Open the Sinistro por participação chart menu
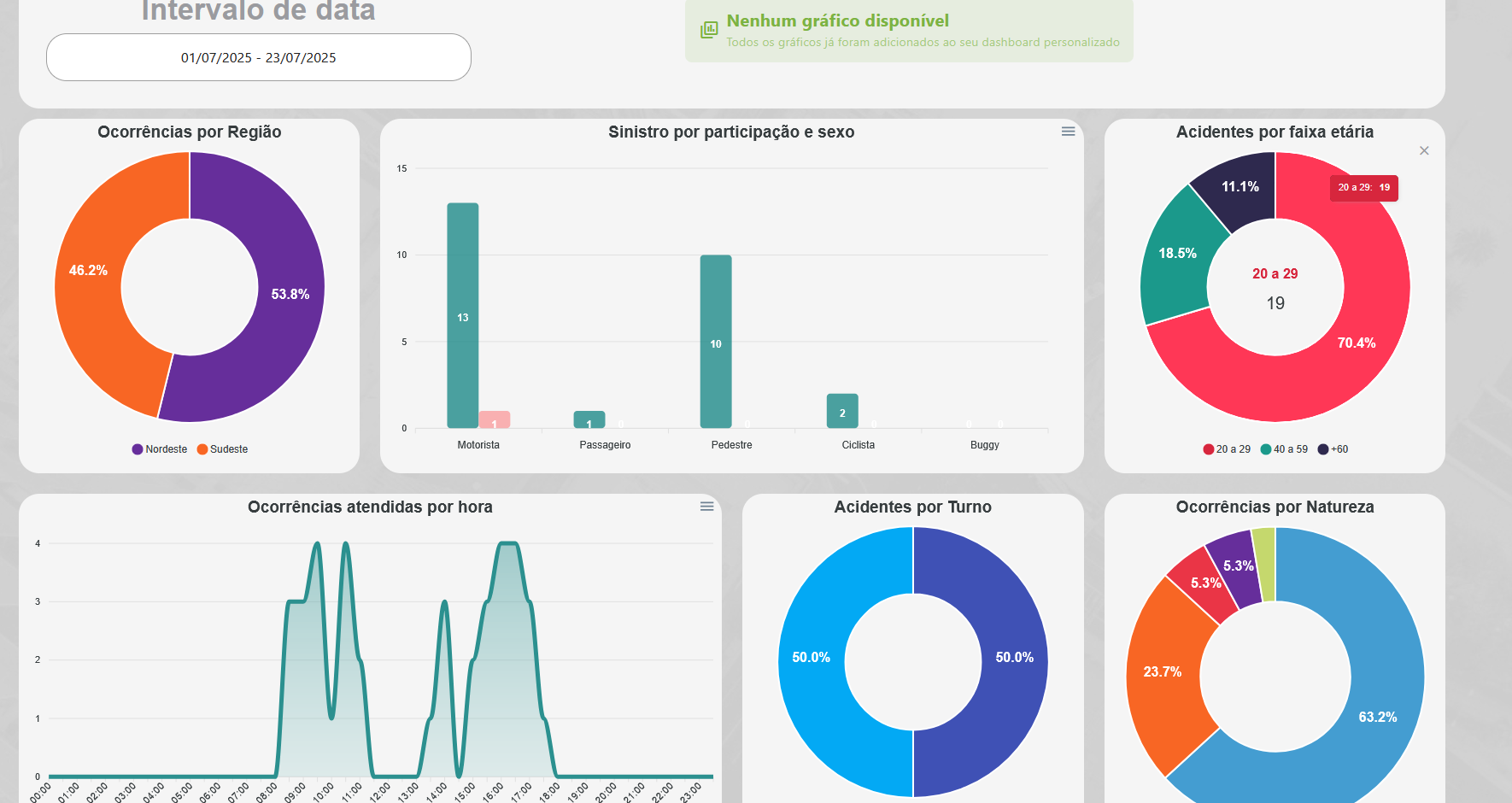The width and height of the screenshot is (1512, 803). pos(1068,132)
